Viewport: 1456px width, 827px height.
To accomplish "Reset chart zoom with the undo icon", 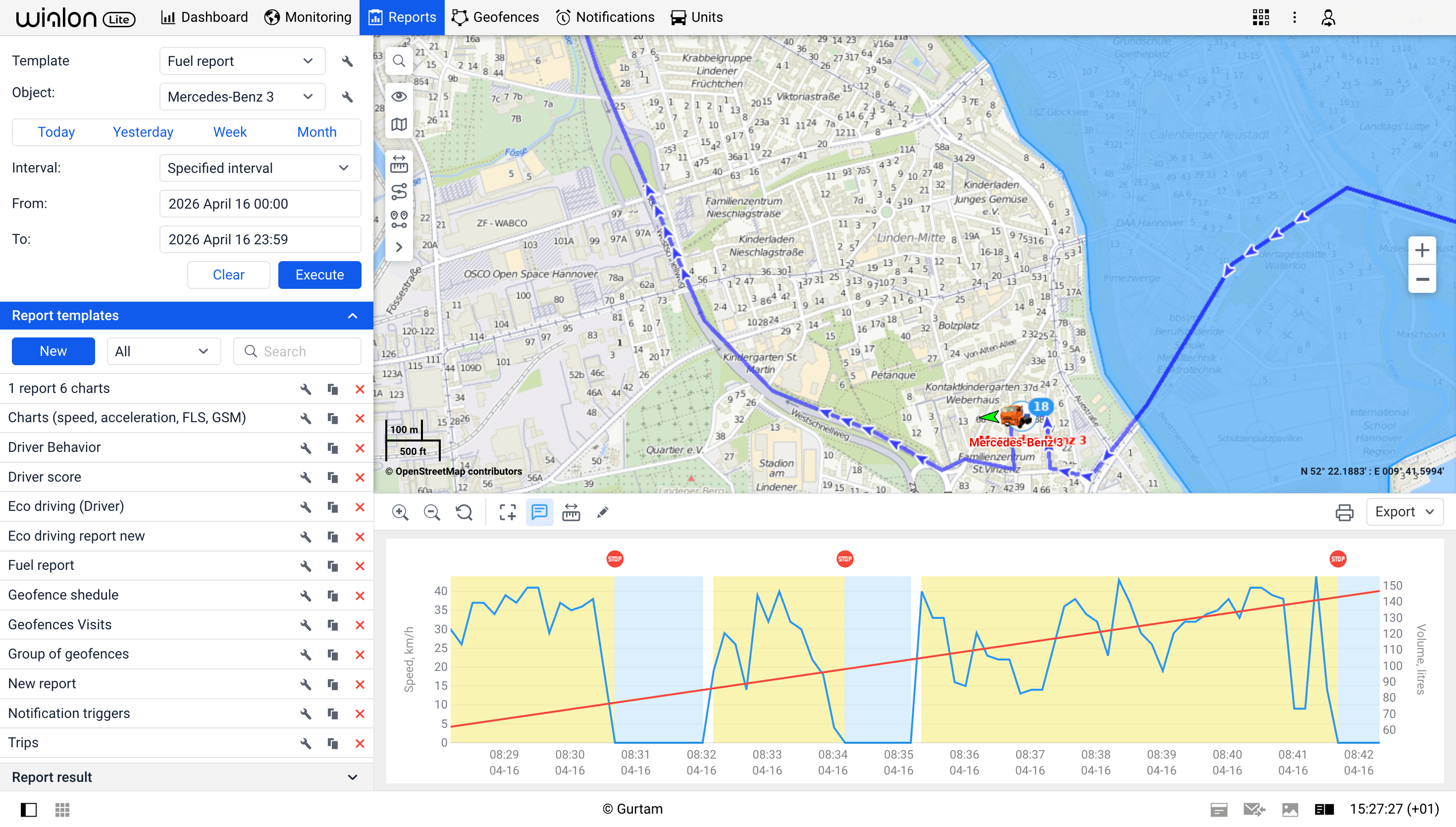I will [x=465, y=512].
